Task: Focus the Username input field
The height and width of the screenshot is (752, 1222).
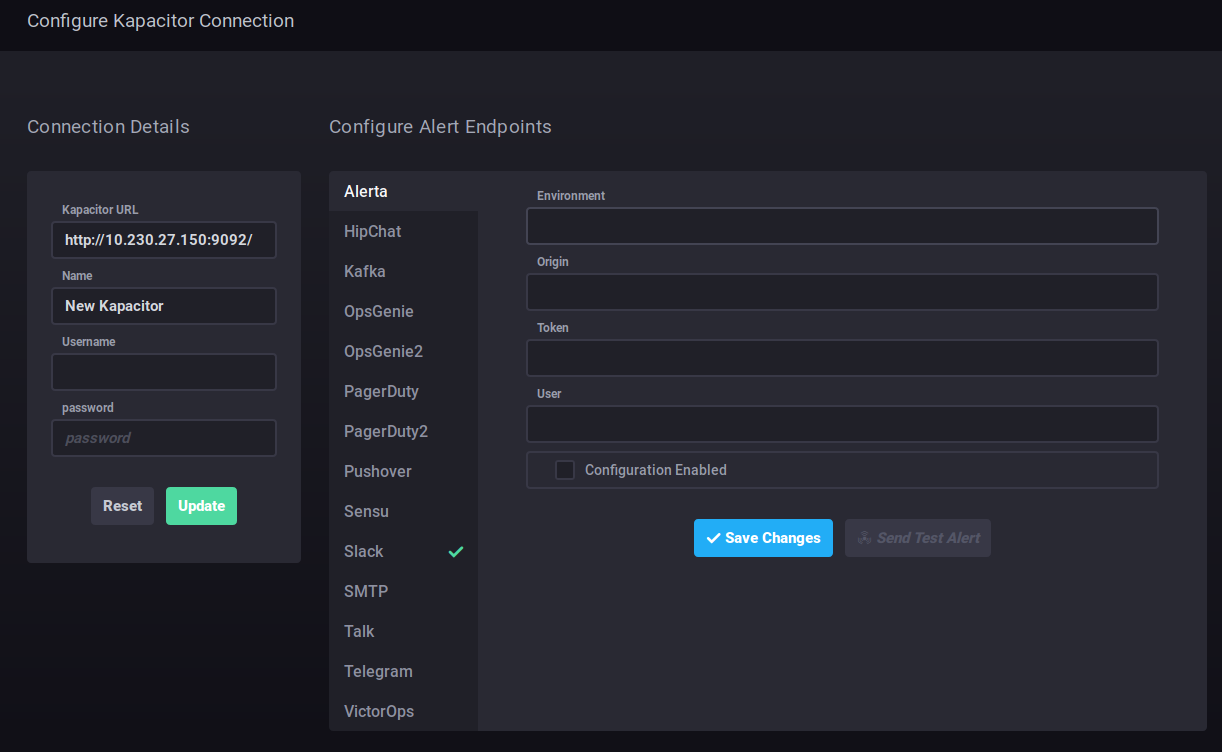Action: pos(164,372)
